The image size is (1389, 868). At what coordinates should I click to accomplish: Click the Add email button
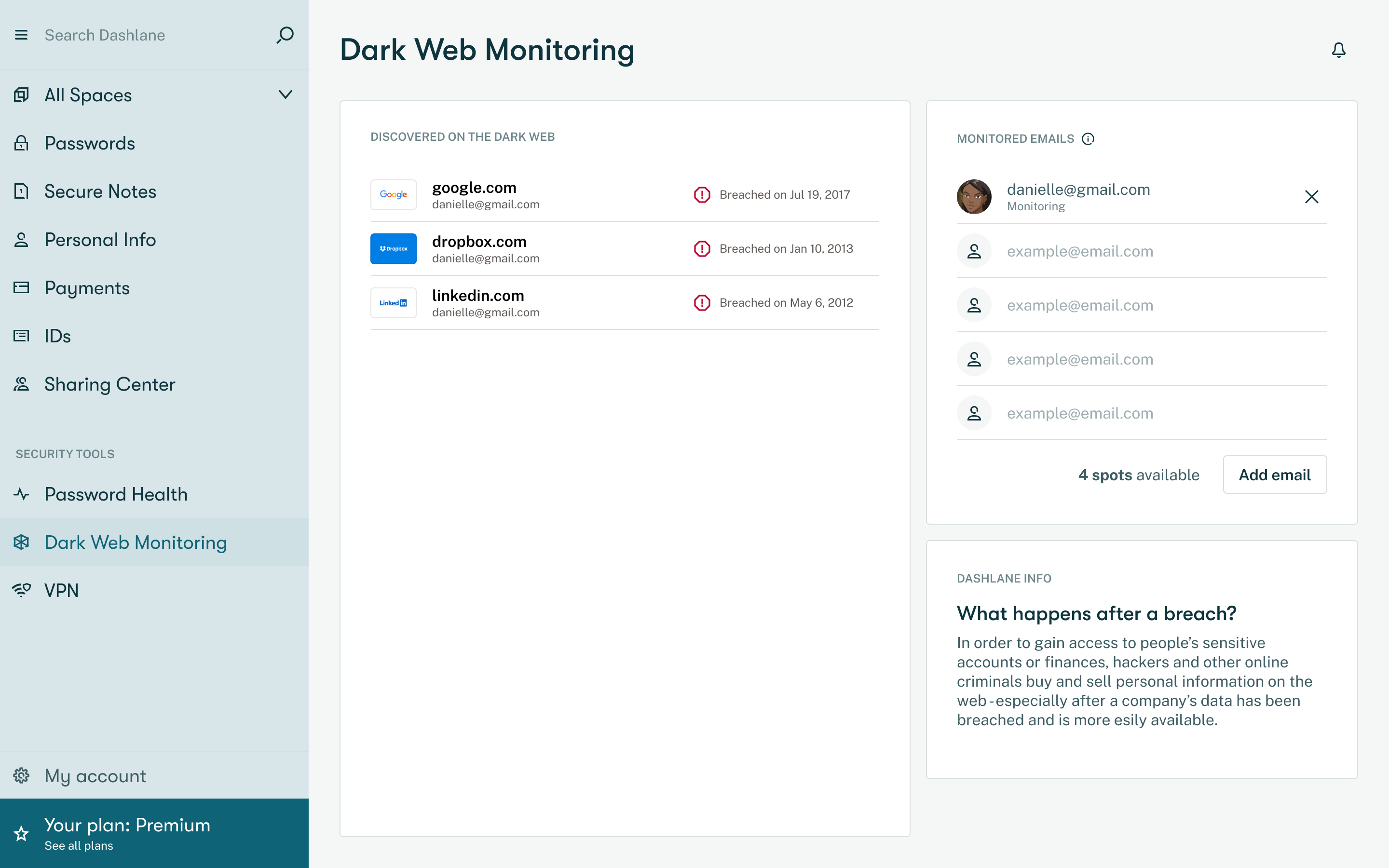pyautogui.click(x=1275, y=474)
